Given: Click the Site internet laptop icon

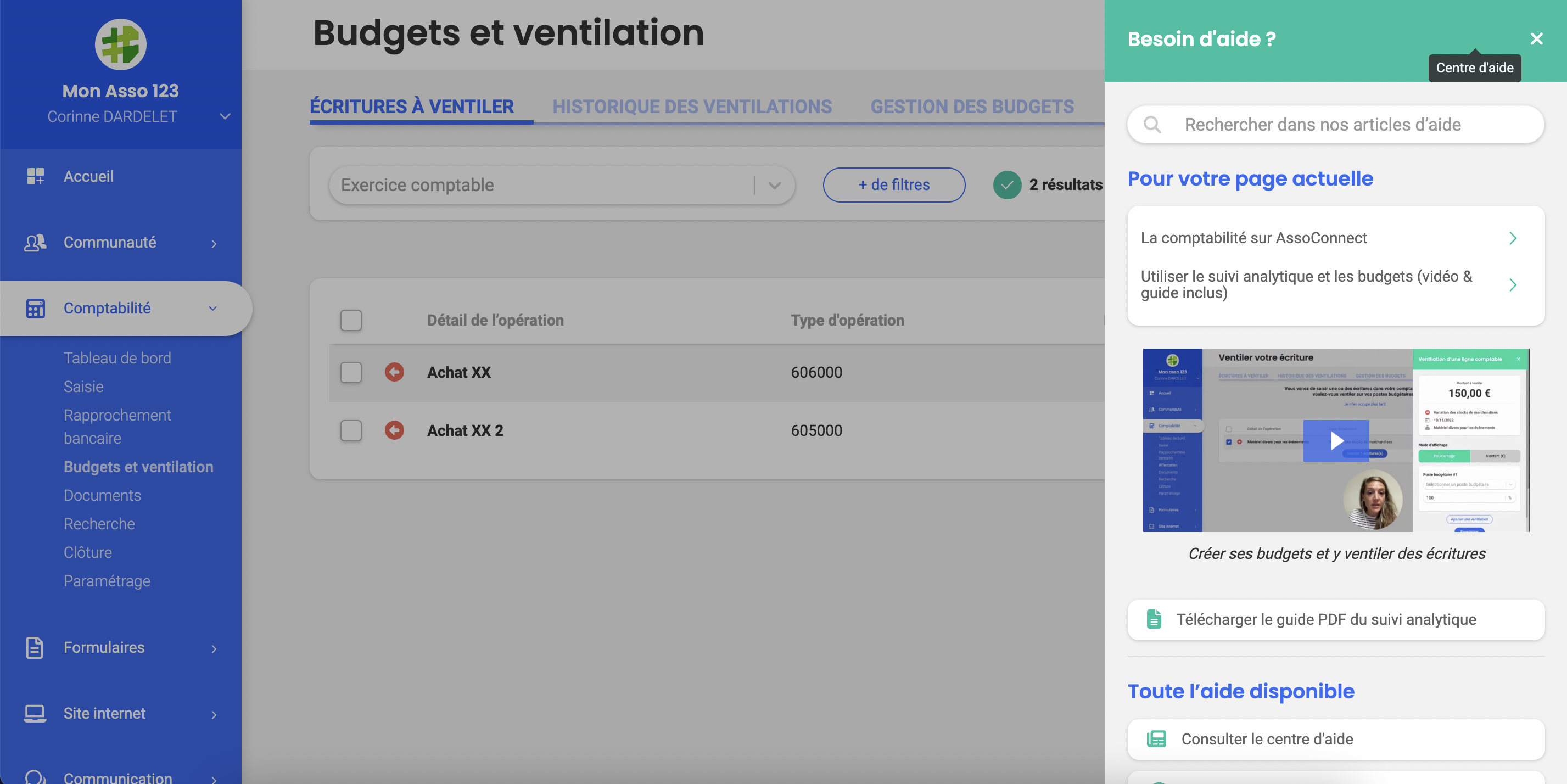Looking at the screenshot, I should tap(35, 713).
